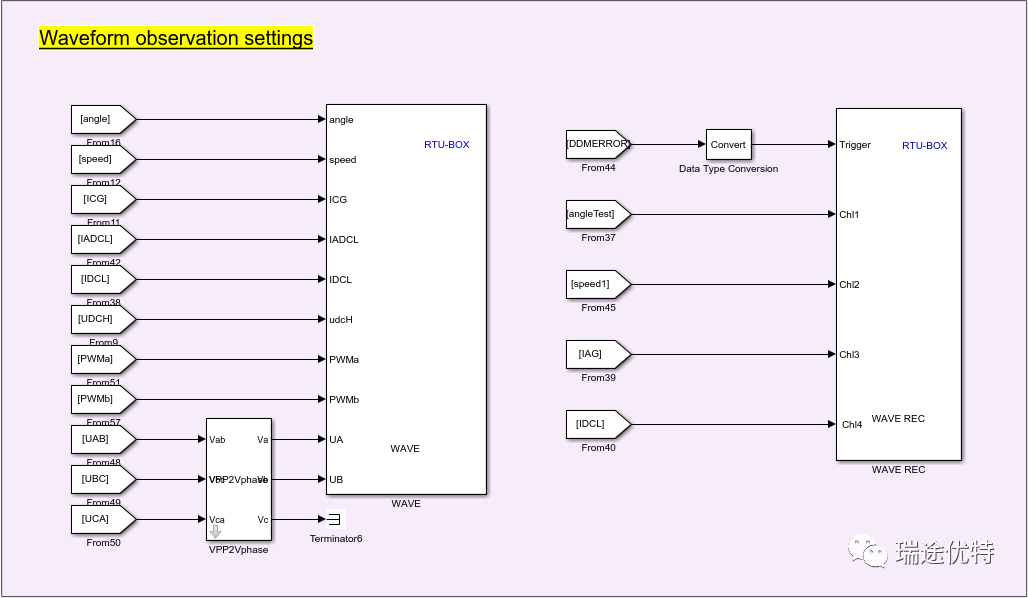Click the down-arrow badge on the VPP2Vphase block
1028x598 pixels.
tap(215, 531)
